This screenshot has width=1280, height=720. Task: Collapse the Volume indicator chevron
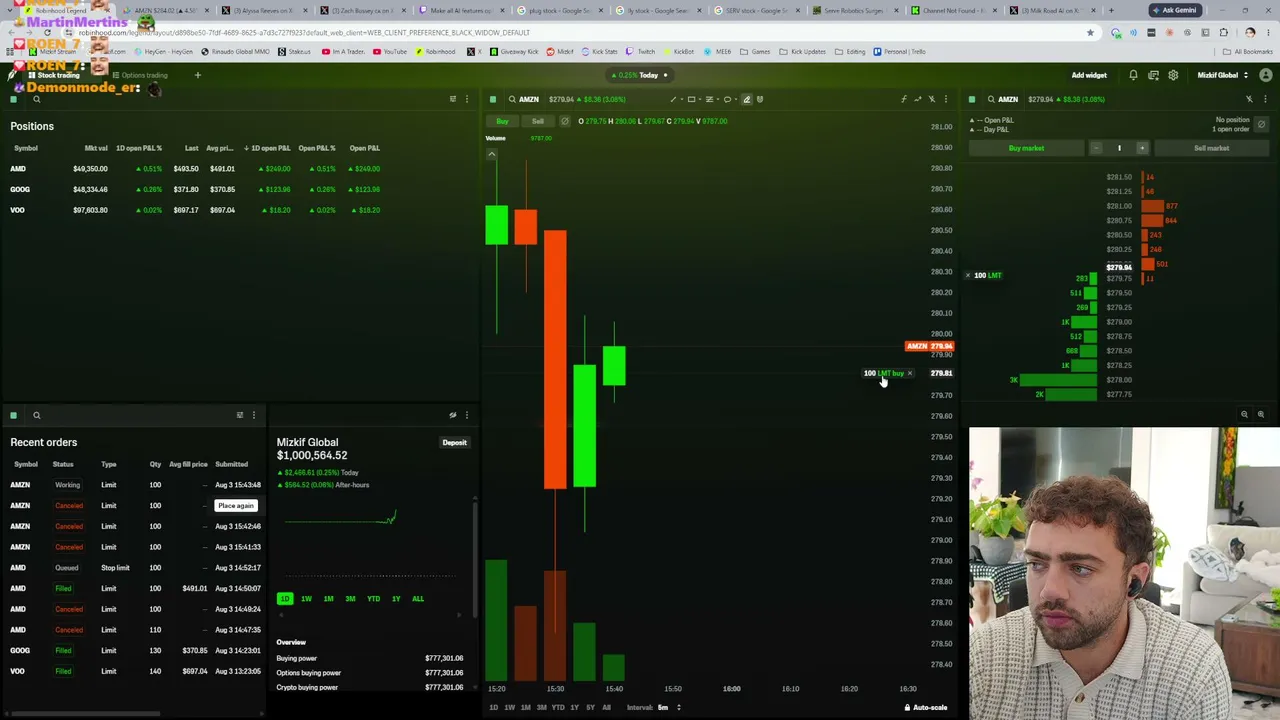click(492, 154)
